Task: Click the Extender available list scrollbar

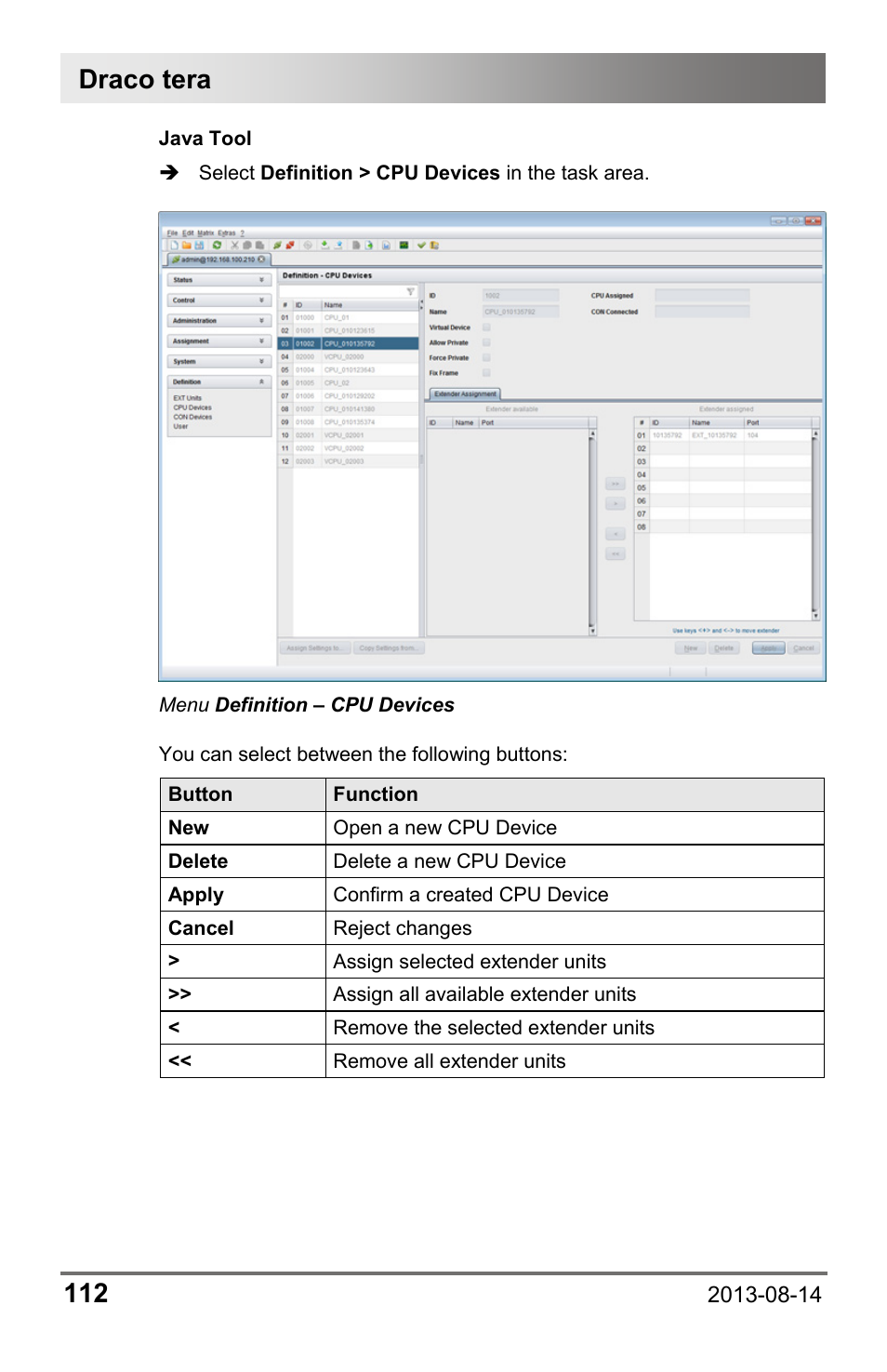Action: click(x=592, y=532)
